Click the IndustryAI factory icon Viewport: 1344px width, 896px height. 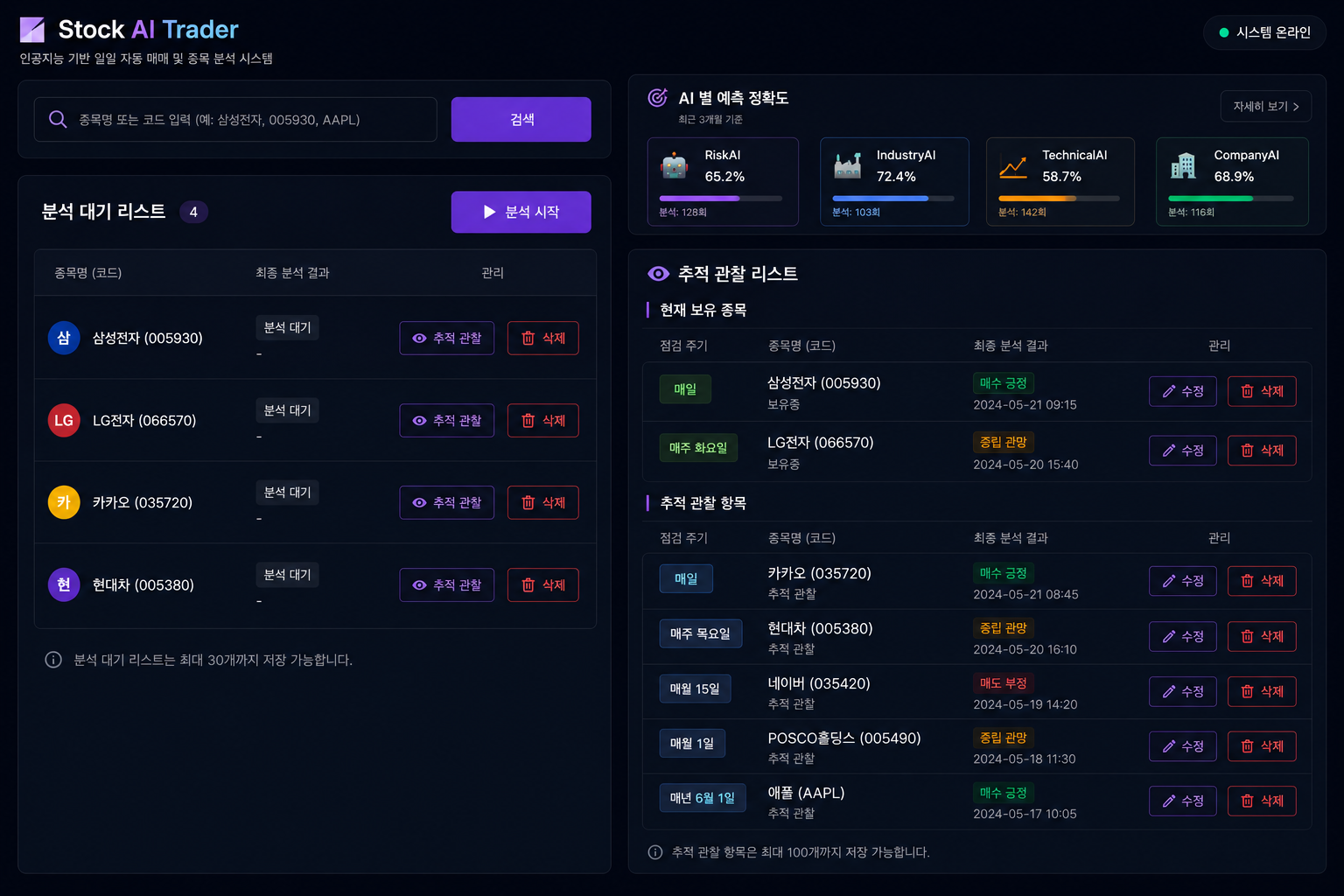[847, 165]
